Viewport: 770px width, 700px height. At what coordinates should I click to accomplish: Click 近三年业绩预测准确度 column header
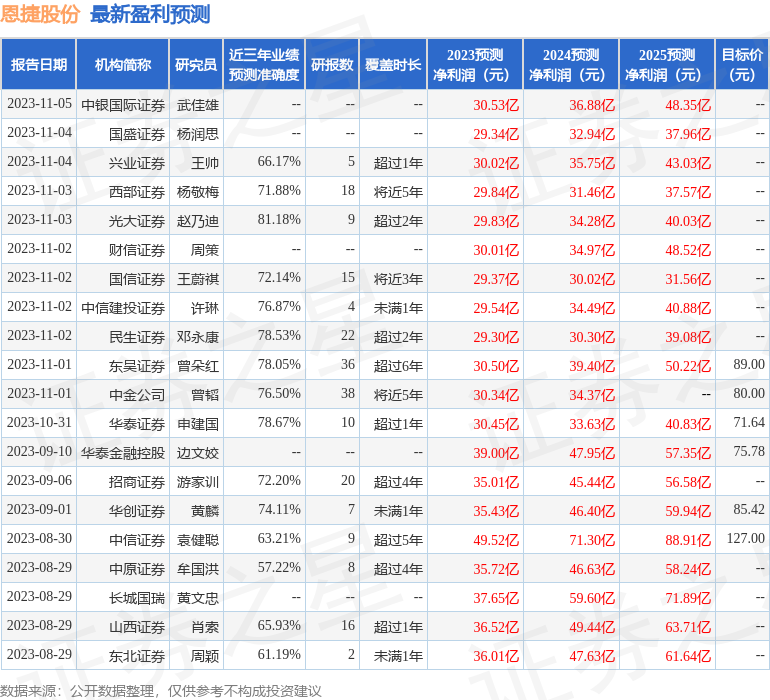pos(264,64)
